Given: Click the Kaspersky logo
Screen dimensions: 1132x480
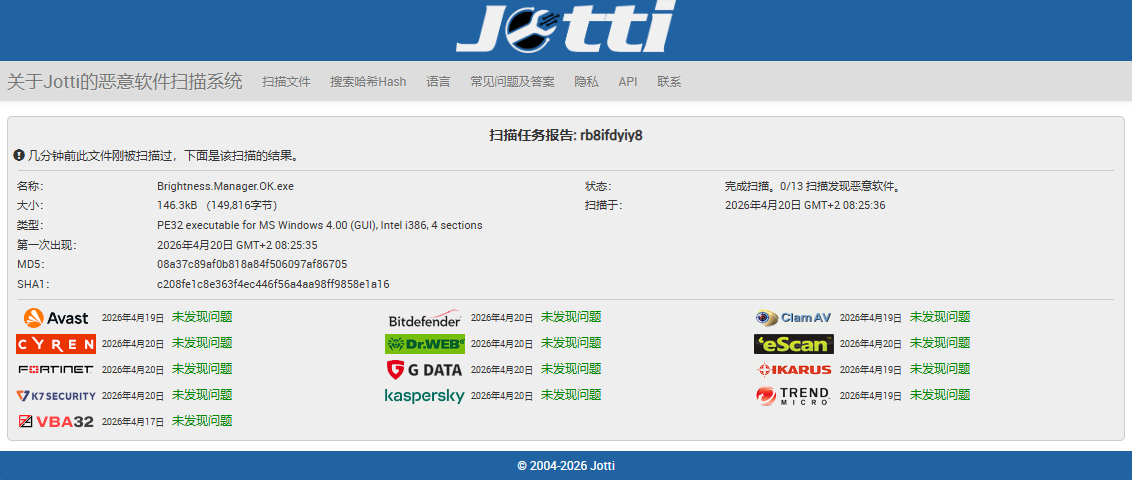Looking at the screenshot, I should [x=424, y=396].
